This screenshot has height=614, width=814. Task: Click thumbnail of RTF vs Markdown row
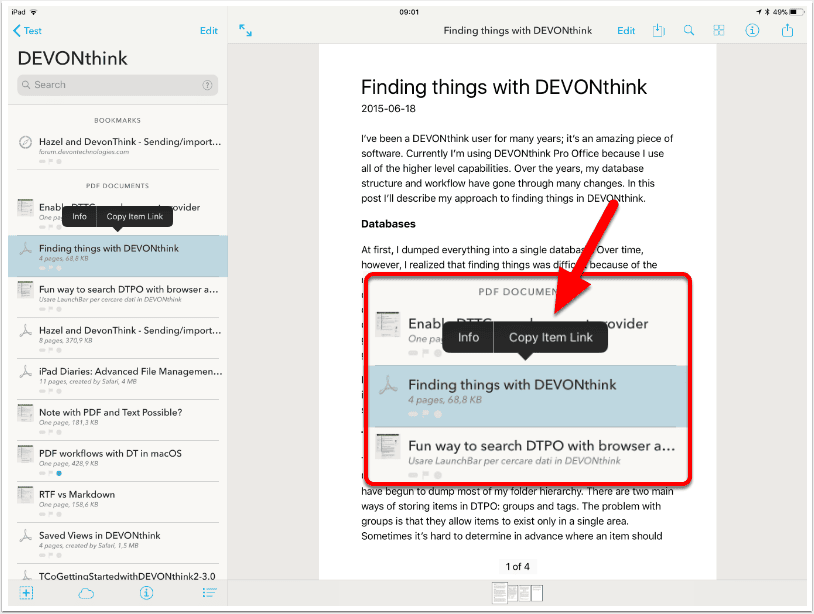[x=25, y=495]
